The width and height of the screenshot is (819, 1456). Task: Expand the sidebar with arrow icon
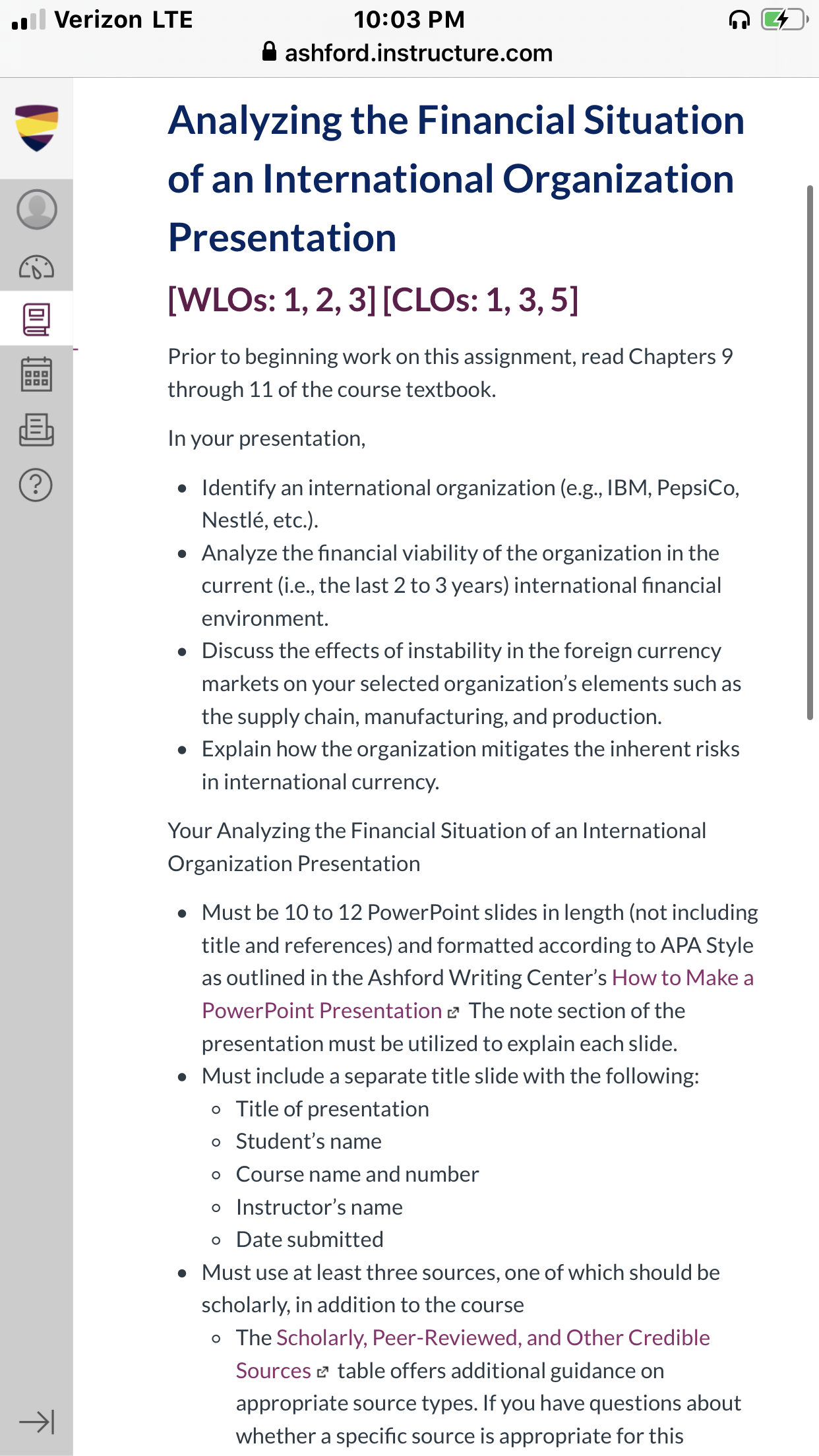tap(36, 1422)
